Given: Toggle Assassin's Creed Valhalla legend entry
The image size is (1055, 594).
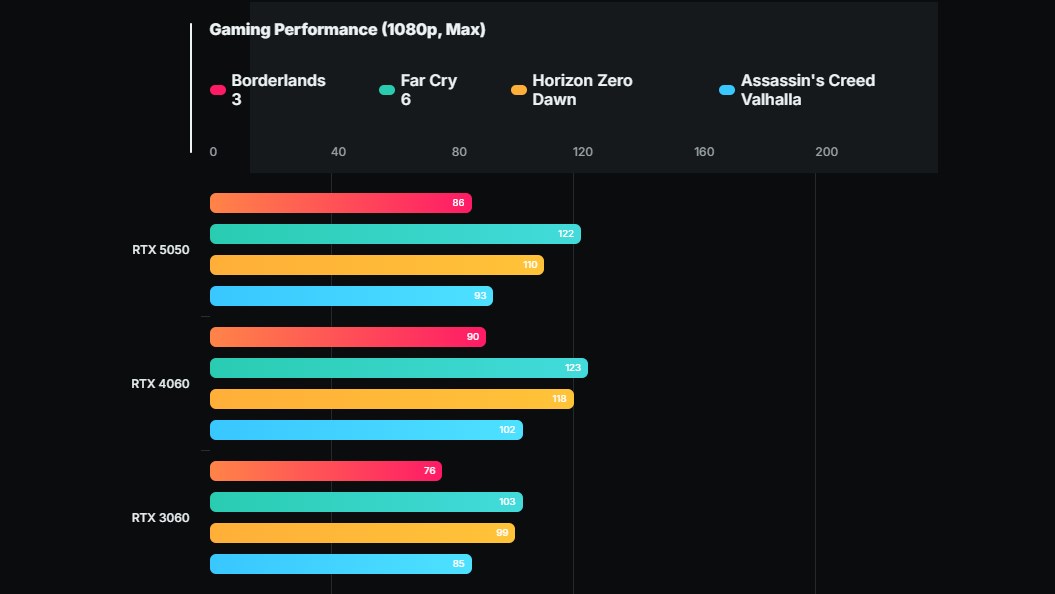Looking at the screenshot, I should [x=797, y=89].
